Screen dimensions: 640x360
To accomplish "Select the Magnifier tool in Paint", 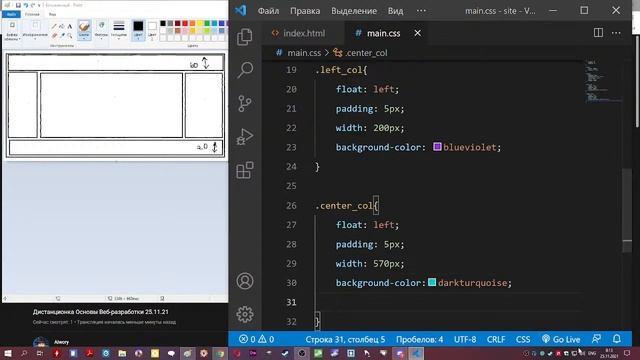I will tap(70, 36).
